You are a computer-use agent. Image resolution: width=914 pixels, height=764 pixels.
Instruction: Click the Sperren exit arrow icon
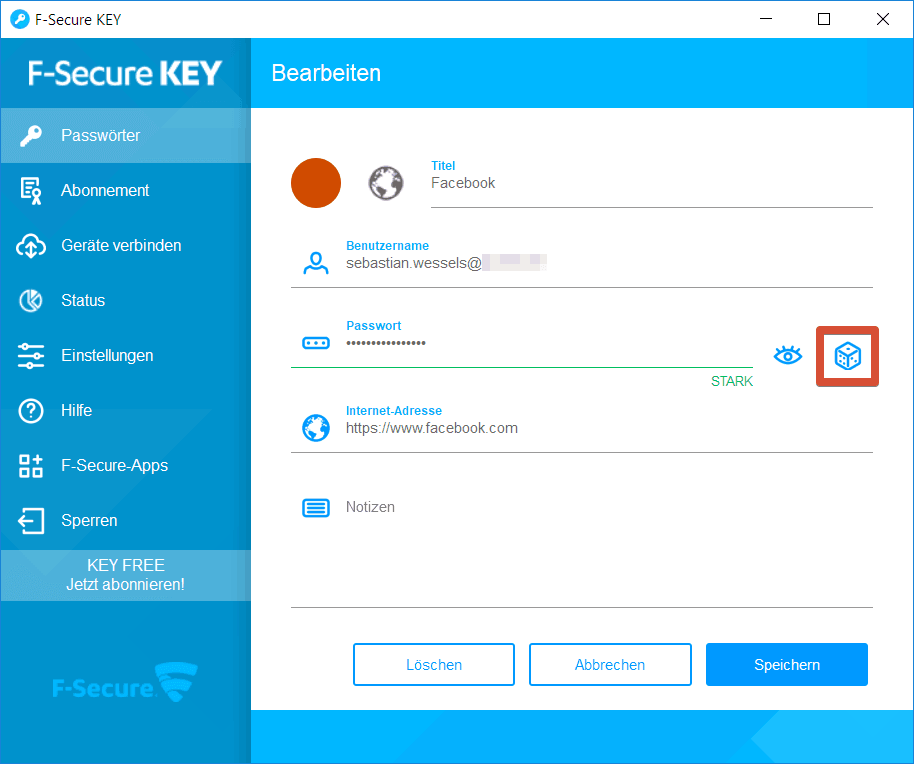pos(31,520)
